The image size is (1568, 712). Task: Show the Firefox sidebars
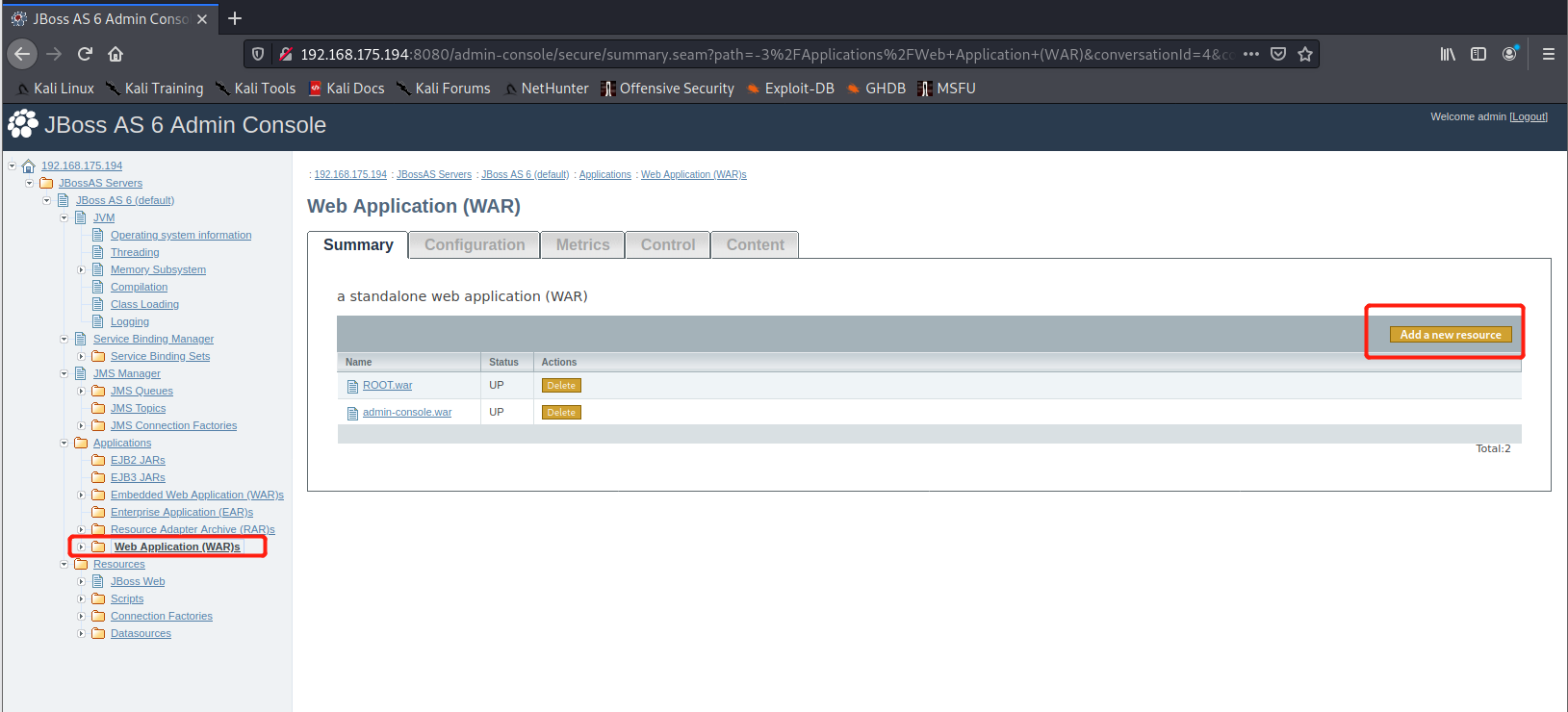point(1478,54)
